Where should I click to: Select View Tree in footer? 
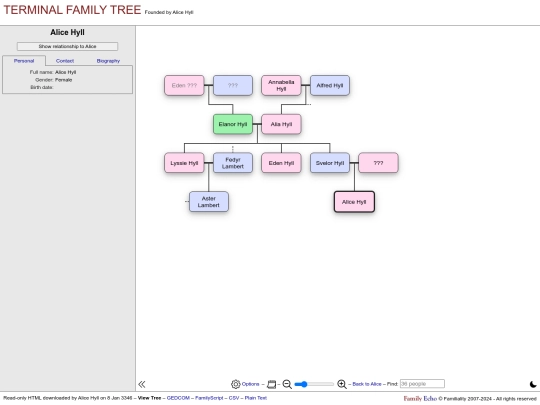(x=149, y=398)
